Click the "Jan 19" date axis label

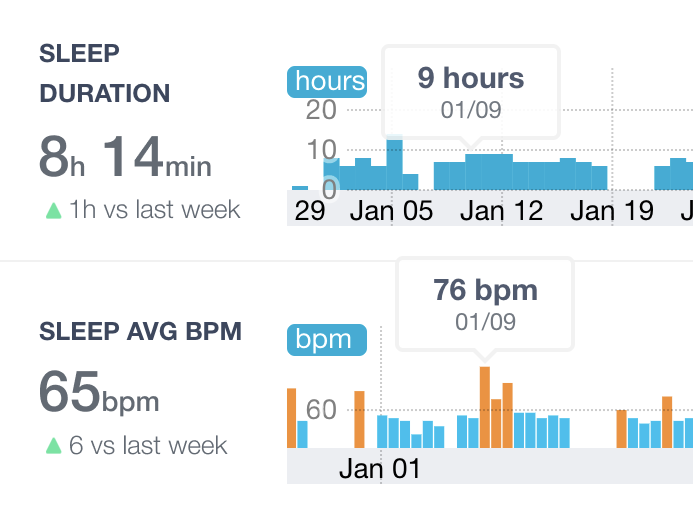[612, 211]
